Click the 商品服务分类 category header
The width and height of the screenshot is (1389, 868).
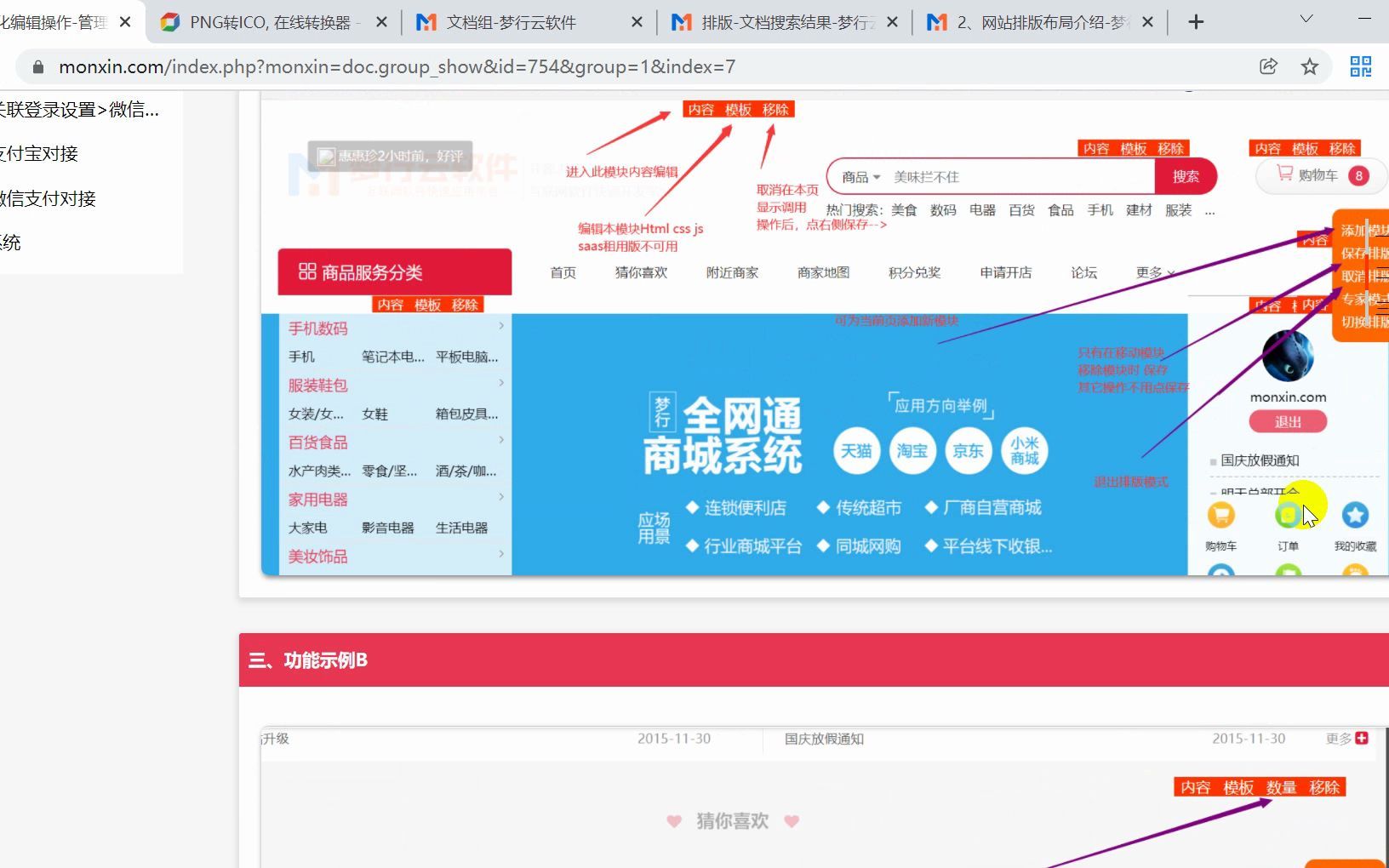coord(395,272)
